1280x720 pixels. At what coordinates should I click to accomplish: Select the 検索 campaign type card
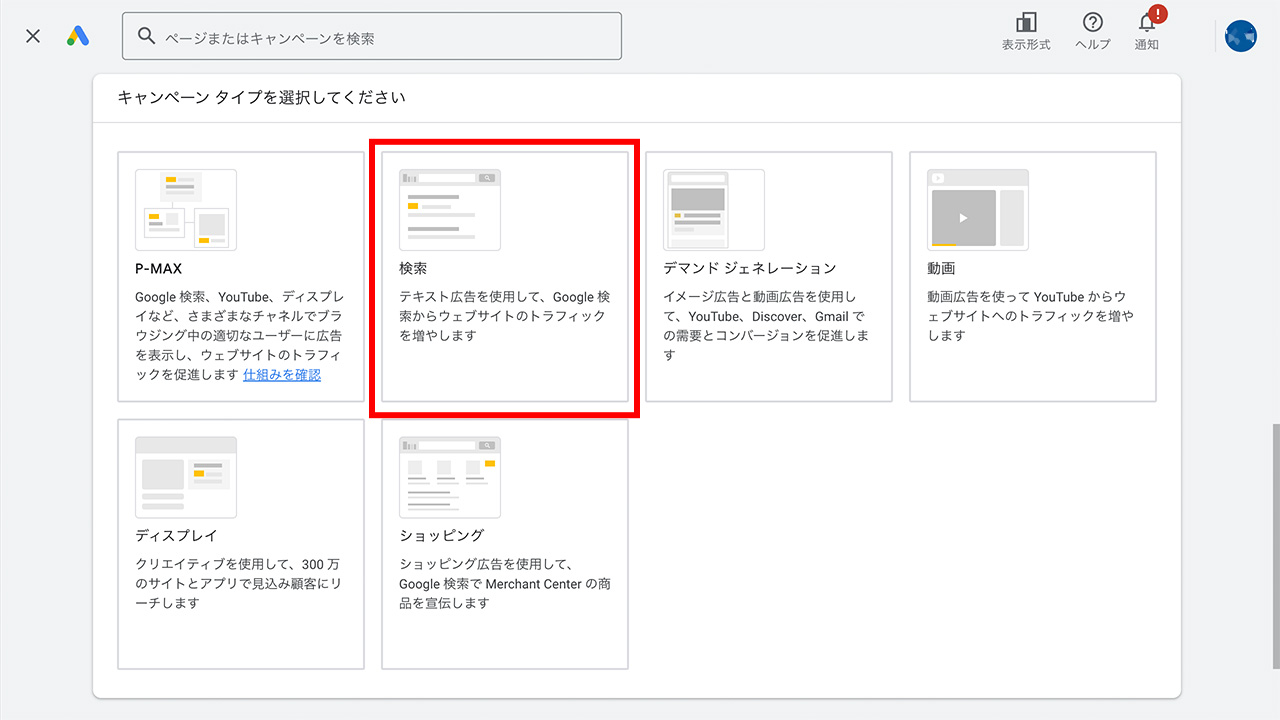(504, 277)
